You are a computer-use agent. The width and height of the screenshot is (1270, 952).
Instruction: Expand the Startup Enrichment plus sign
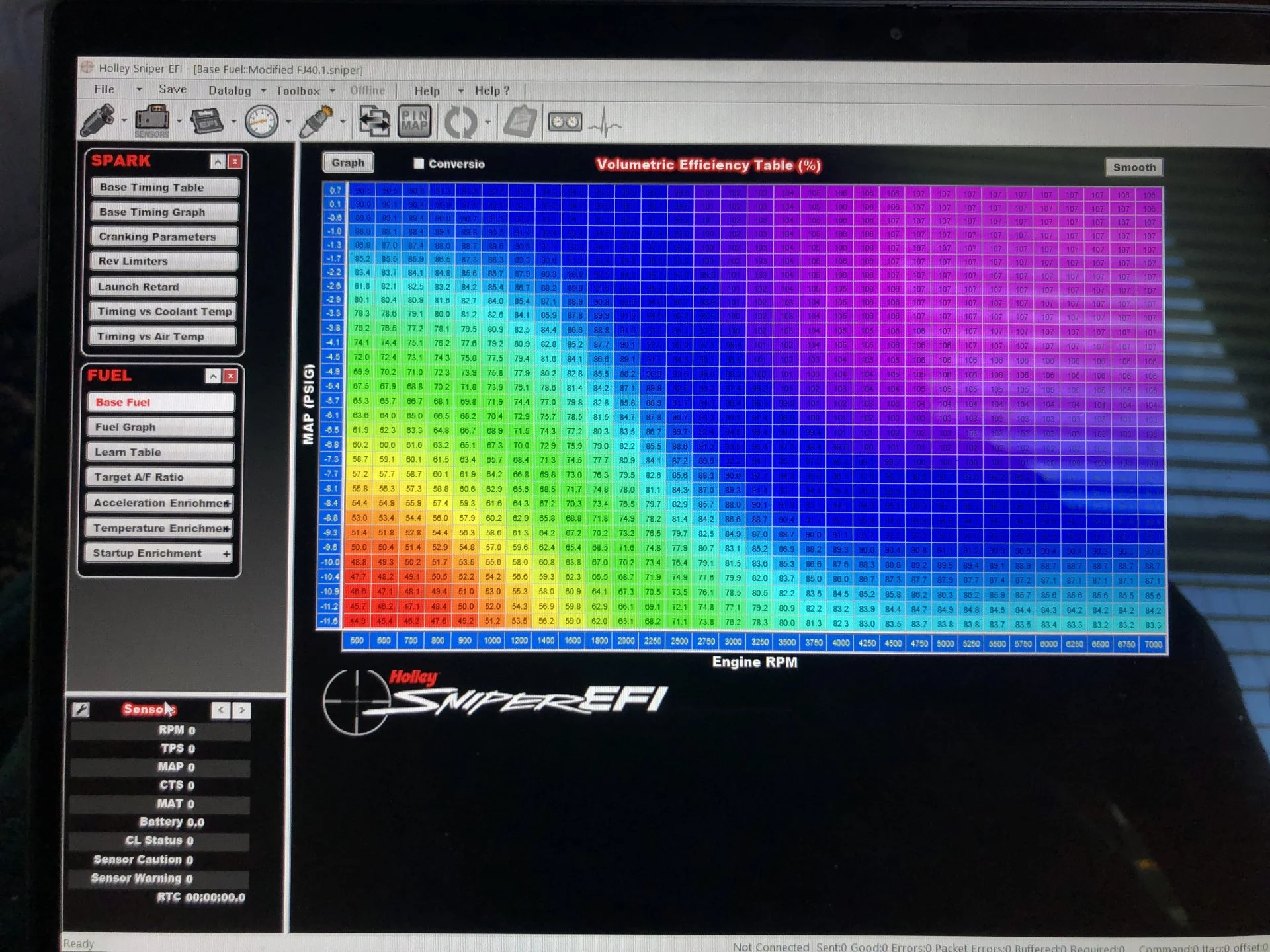point(227,553)
